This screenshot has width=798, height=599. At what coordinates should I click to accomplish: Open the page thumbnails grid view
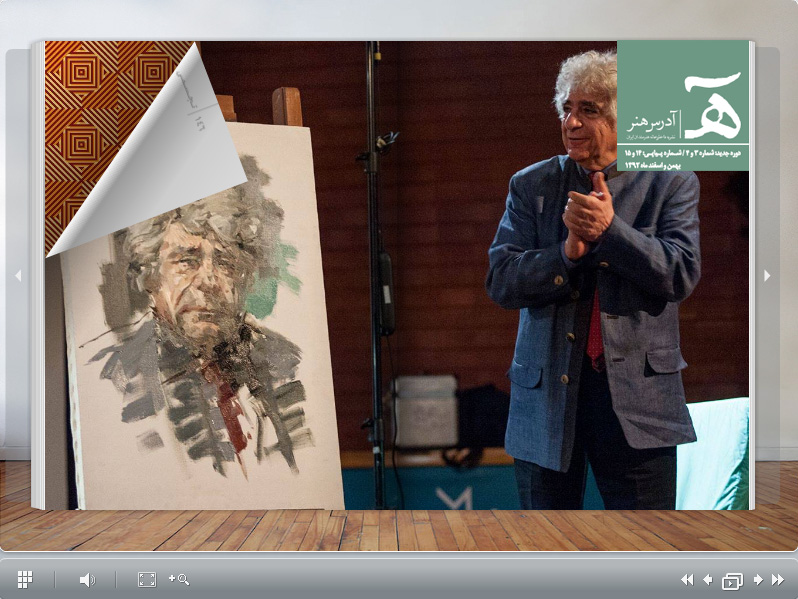point(25,579)
